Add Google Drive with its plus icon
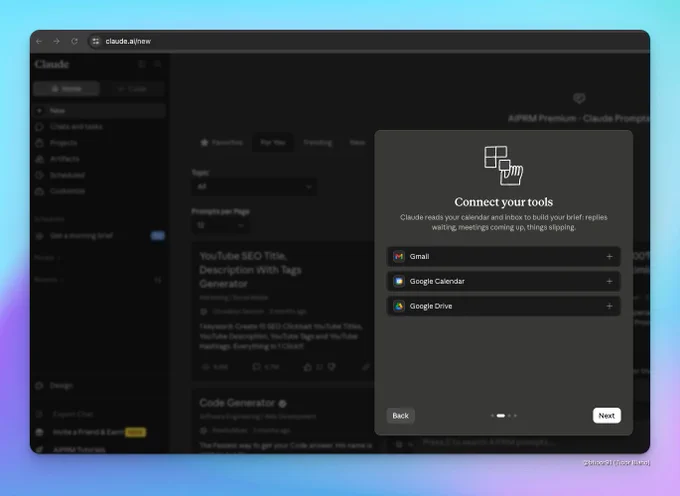The height and width of the screenshot is (496, 680). coord(609,306)
